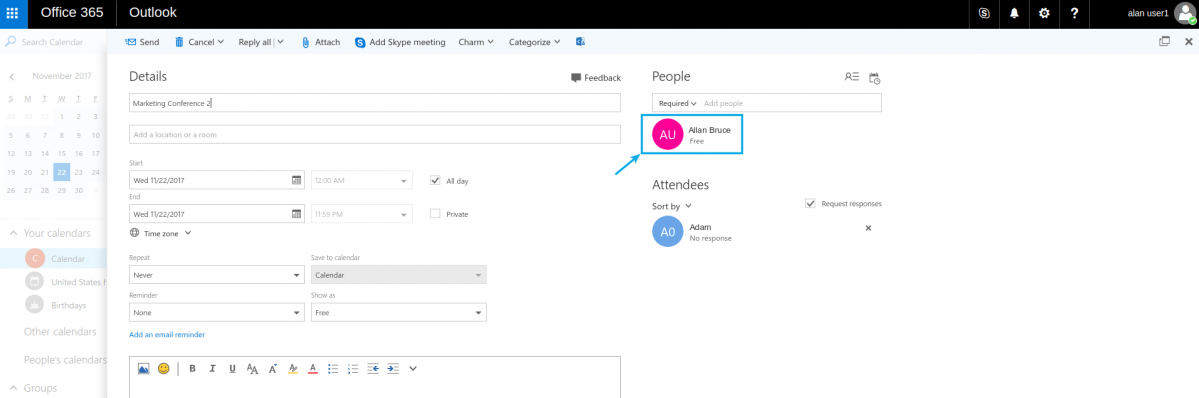1199x398 pixels.
Task: Insert a bulleted list
Action: (333, 368)
